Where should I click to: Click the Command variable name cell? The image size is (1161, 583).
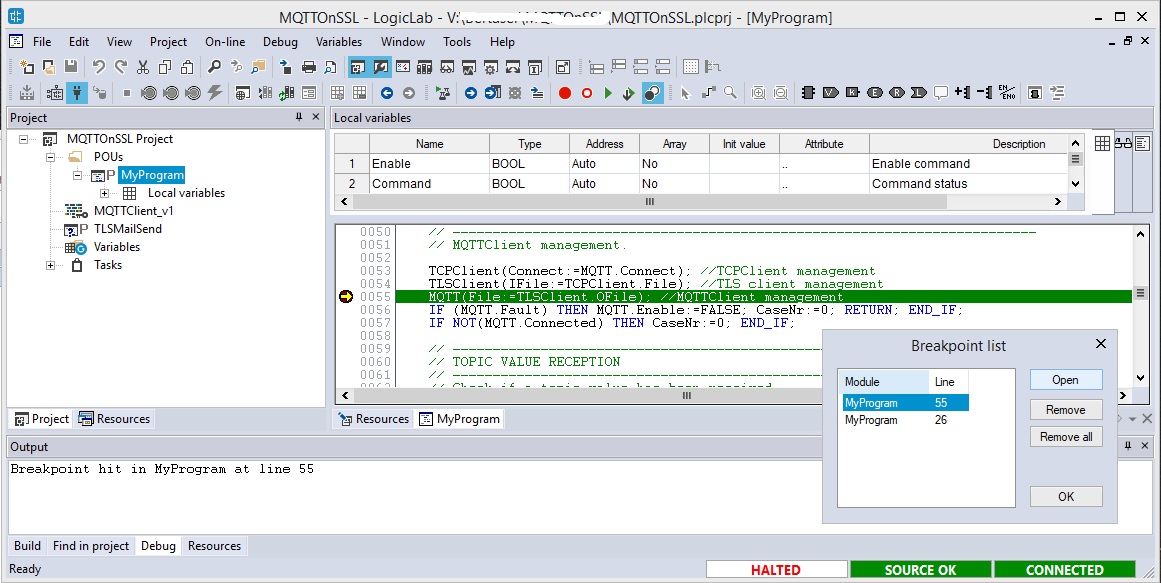click(x=429, y=184)
